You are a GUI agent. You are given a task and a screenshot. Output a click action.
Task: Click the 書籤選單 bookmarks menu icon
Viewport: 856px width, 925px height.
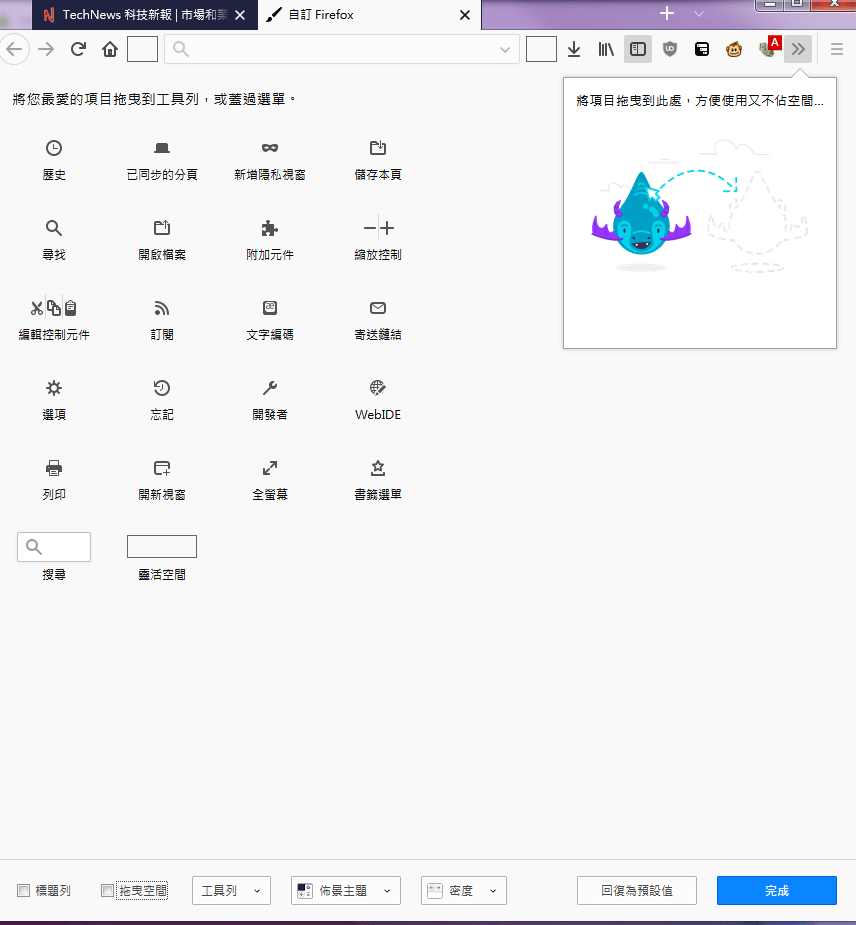pos(378,468)
